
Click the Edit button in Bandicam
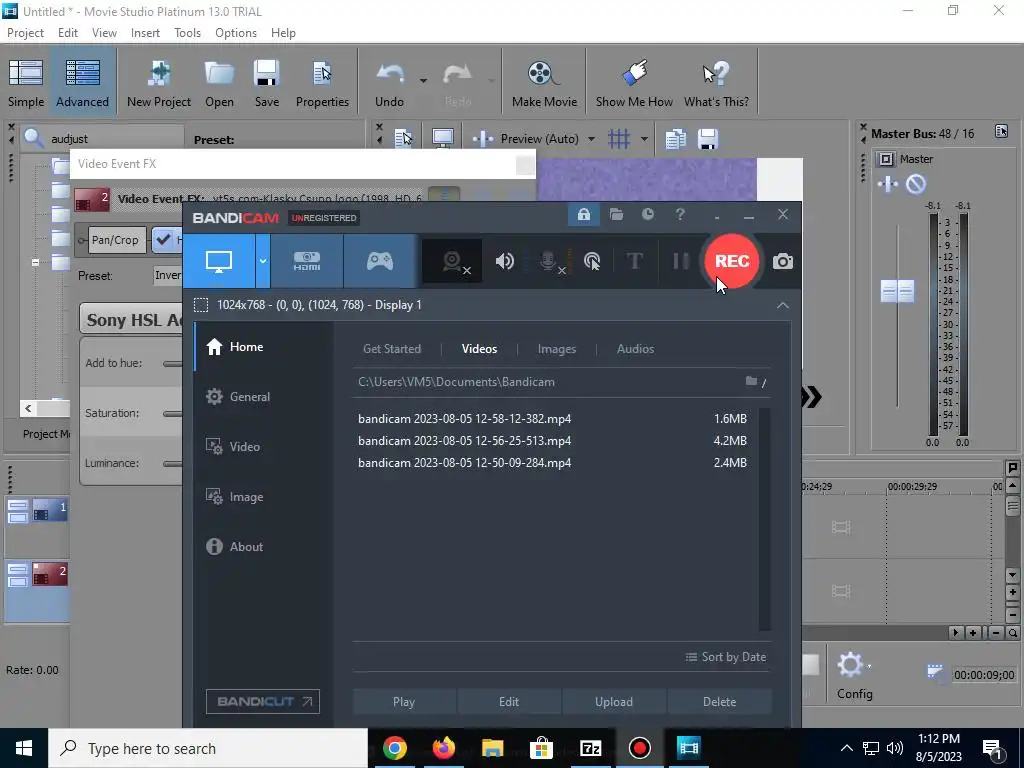509,701
